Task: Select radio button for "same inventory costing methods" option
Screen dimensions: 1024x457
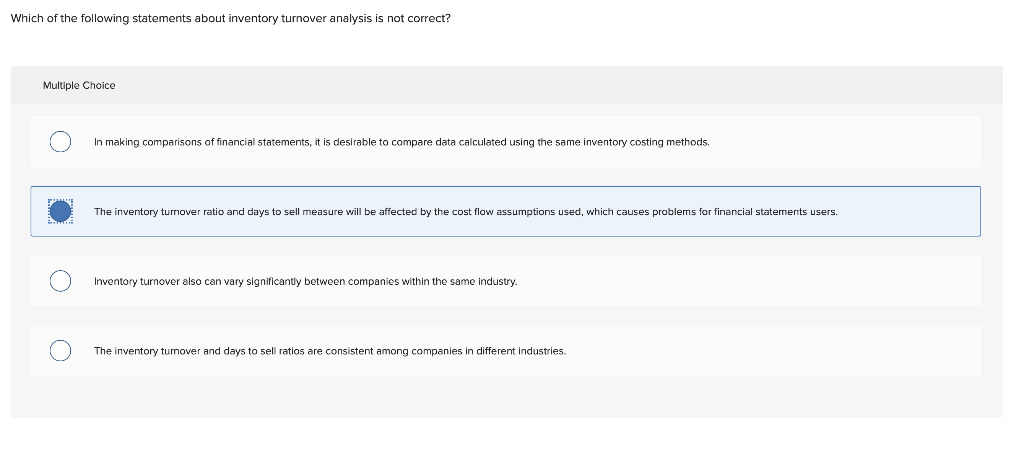Action: (61, 142)
